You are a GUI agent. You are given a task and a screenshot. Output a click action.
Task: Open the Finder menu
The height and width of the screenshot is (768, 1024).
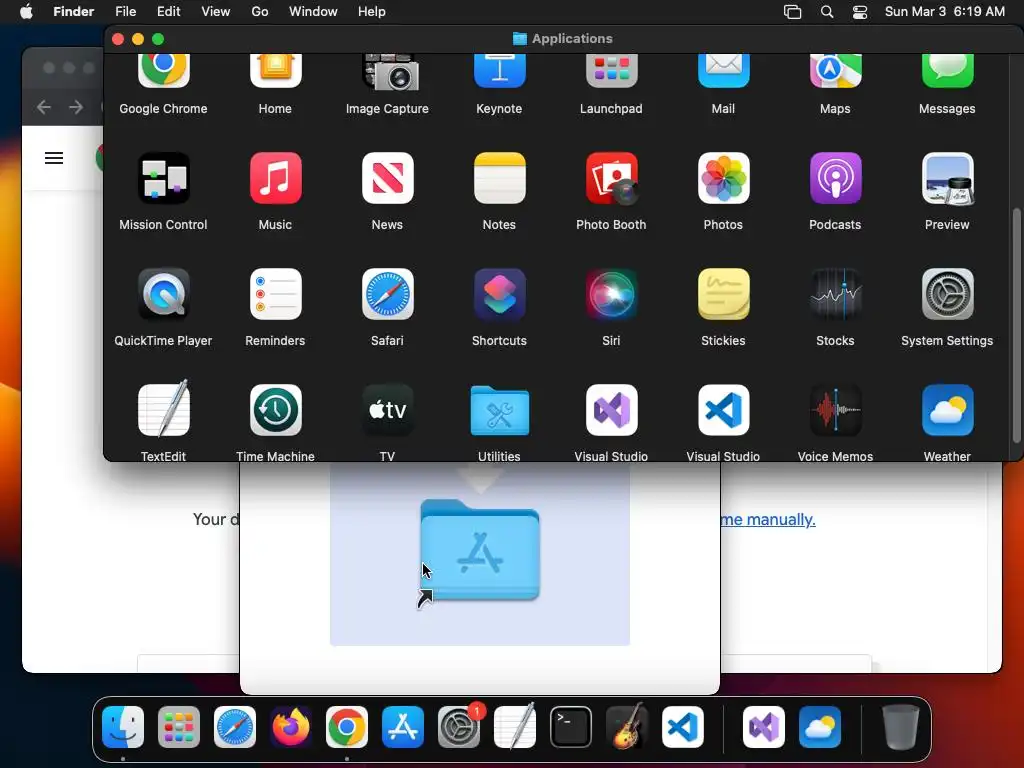(74, 12)
